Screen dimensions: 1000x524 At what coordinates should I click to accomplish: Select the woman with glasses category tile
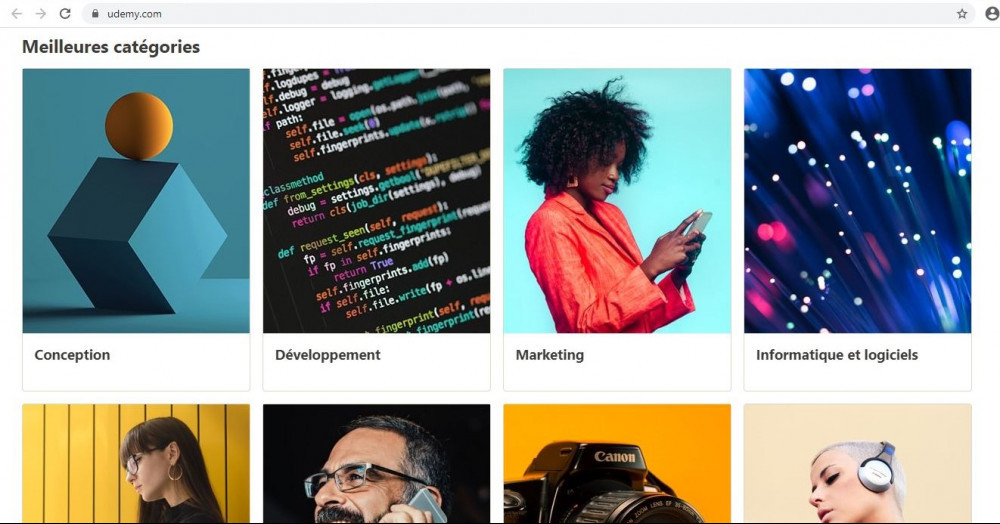click(136, 463)
